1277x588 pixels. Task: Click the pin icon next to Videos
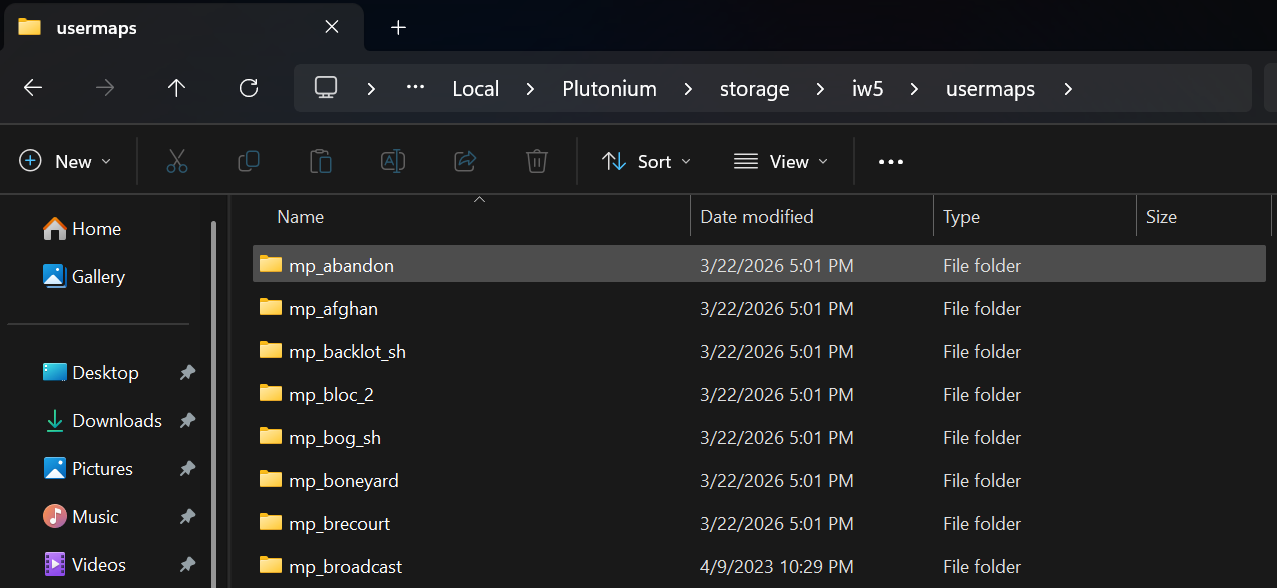(187, 565)
